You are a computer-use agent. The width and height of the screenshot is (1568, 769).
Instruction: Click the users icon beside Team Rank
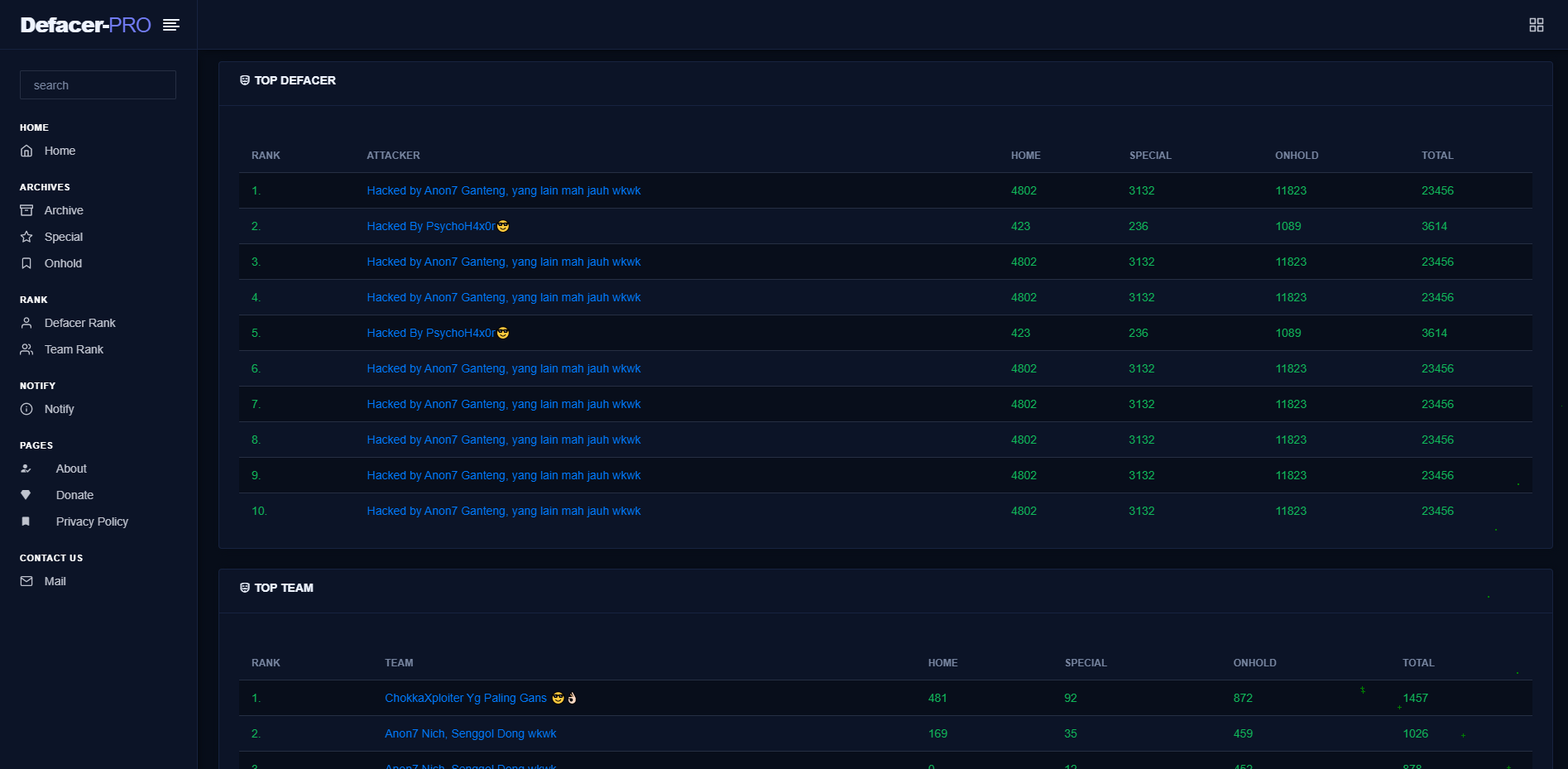(26, 349)
